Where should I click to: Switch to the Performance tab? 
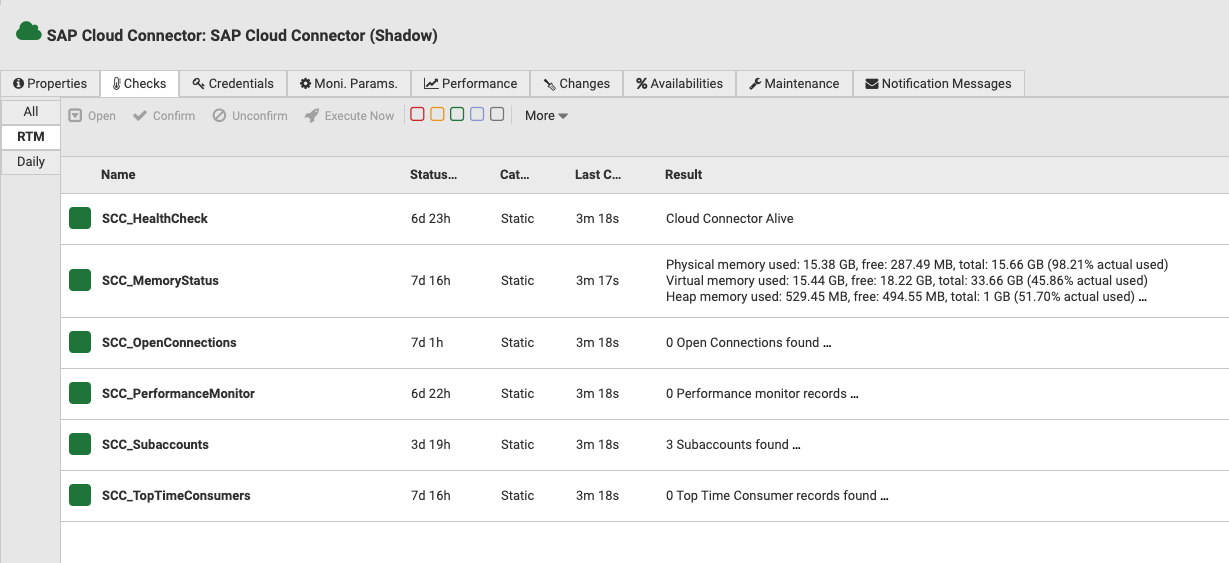470,84
